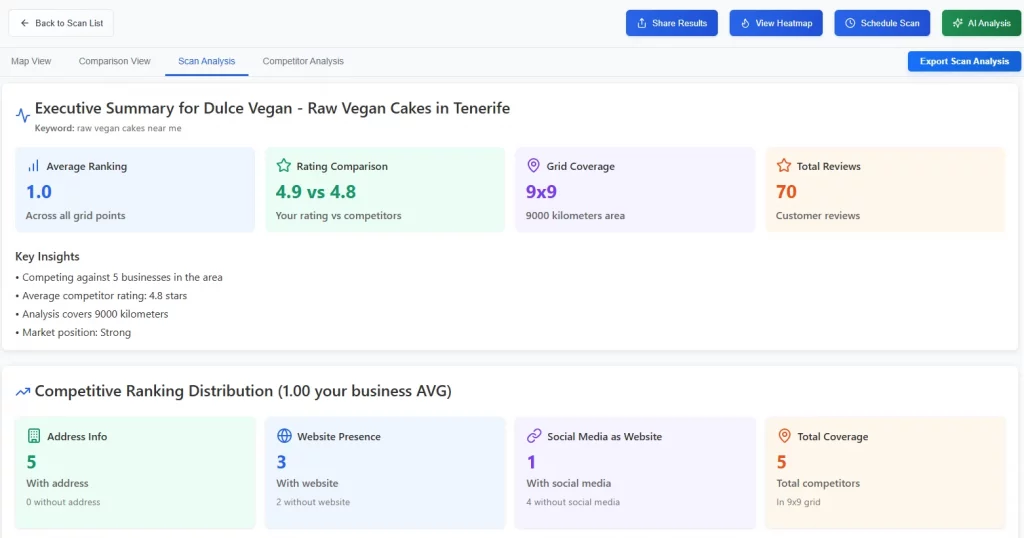Go back to the scan list
Viewport: 1024px width, 538px height.
tap(61, 23)
